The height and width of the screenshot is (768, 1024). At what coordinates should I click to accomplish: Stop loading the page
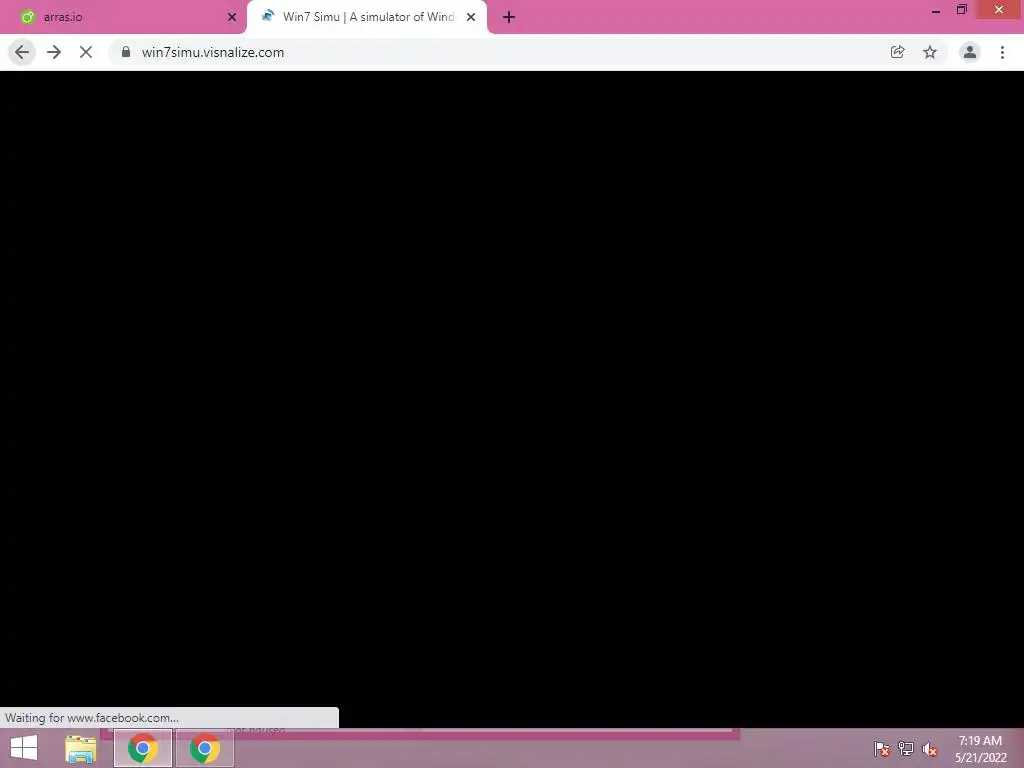pos(86,52)
